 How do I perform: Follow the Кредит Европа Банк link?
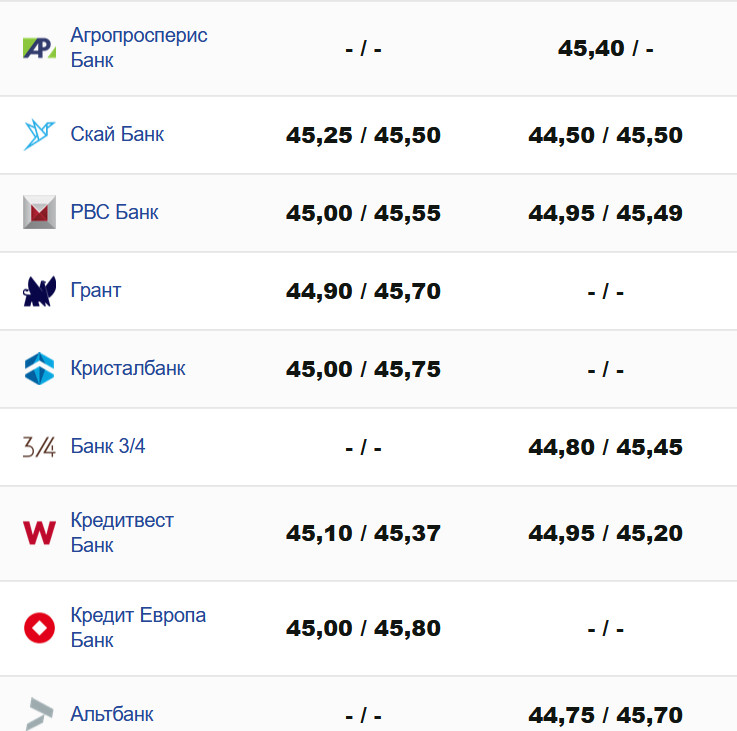[138, 628]
